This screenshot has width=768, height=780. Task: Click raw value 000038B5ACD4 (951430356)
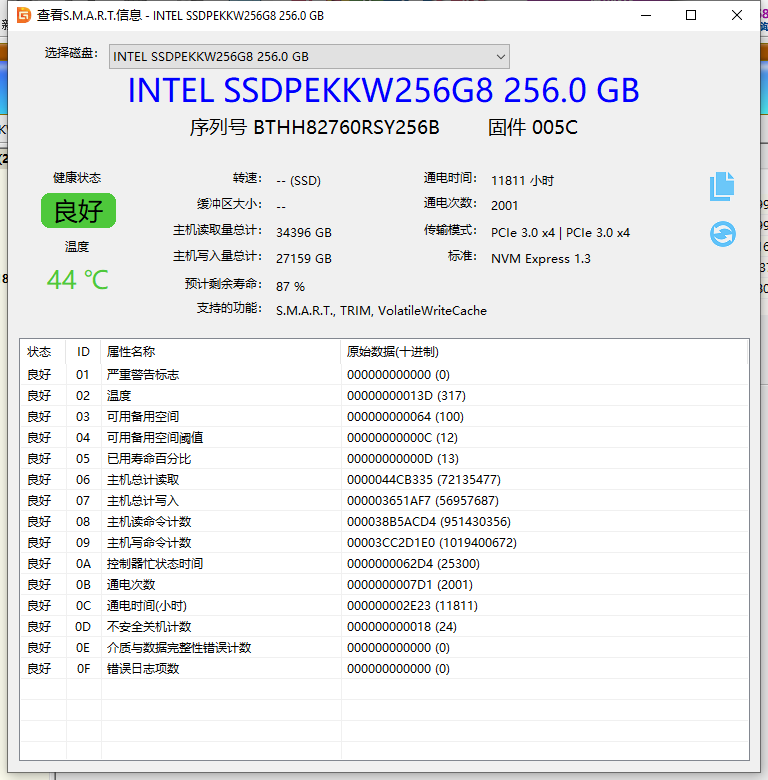429,521
